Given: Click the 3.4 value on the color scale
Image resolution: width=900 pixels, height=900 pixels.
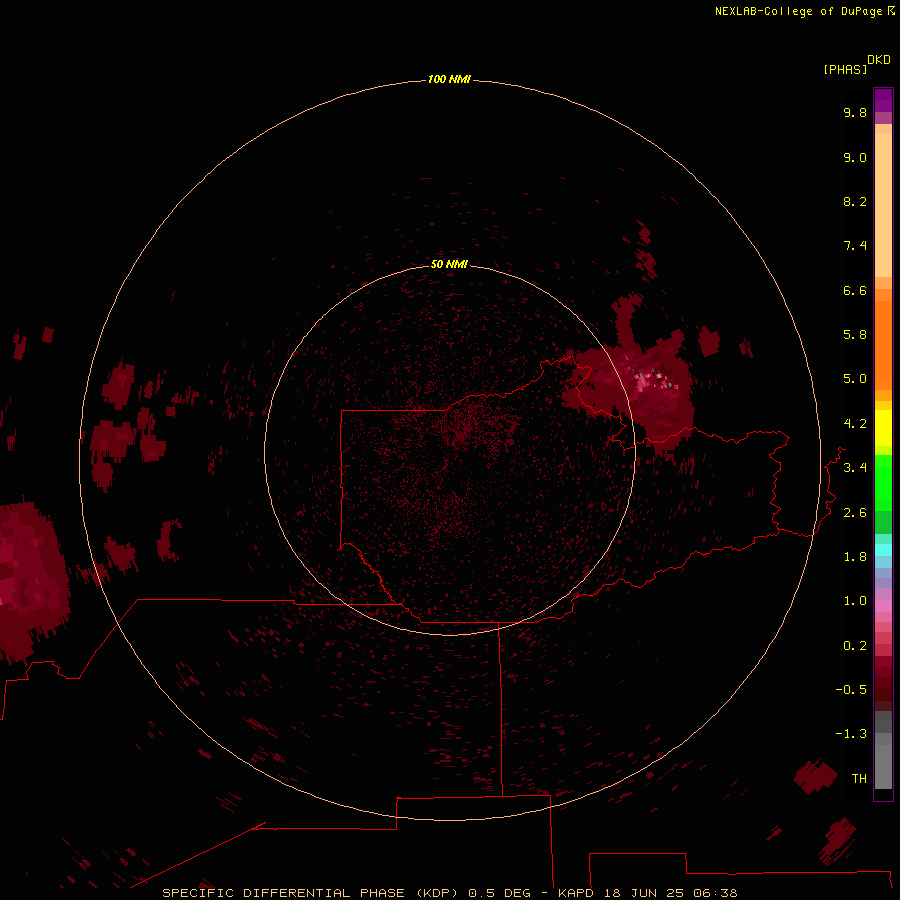Looking at the screenshot, I should pyautogui.click(x=855, y=468).
